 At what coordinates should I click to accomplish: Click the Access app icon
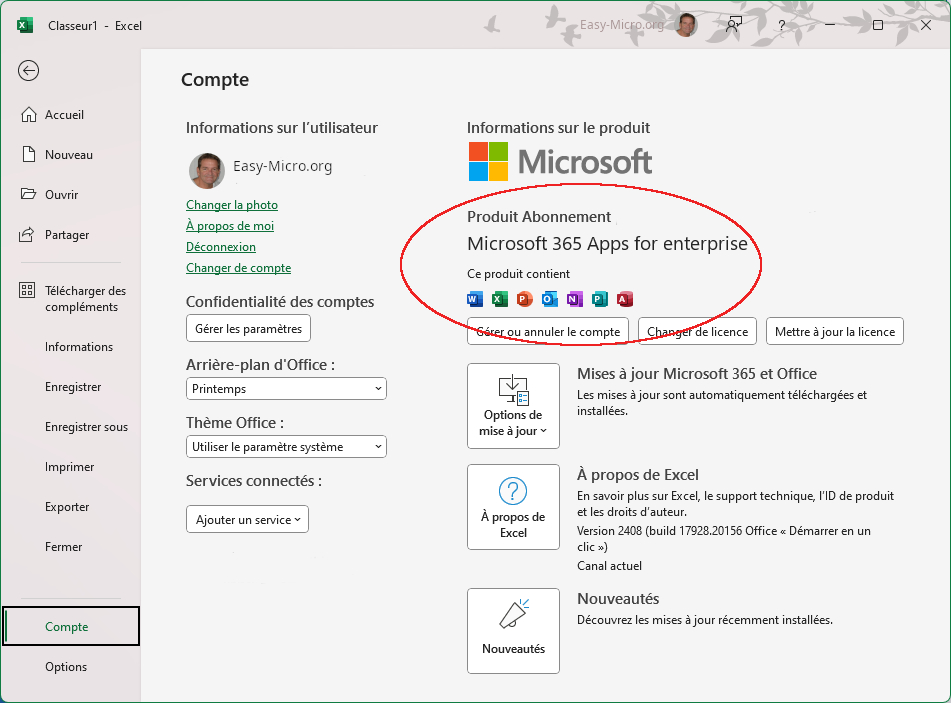click(x=625, y=298)
